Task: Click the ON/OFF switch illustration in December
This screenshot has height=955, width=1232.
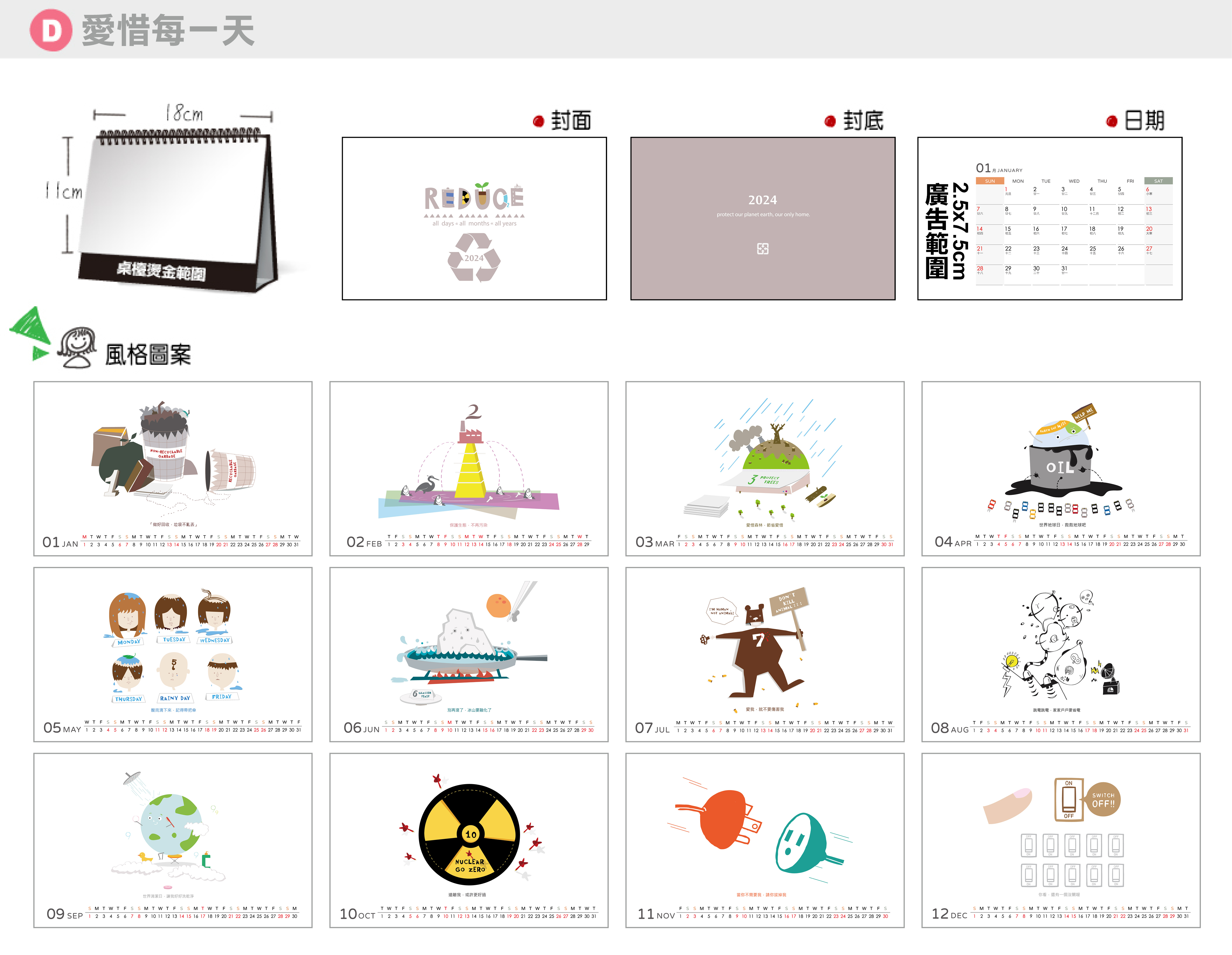Action: tap(1069, 799)
